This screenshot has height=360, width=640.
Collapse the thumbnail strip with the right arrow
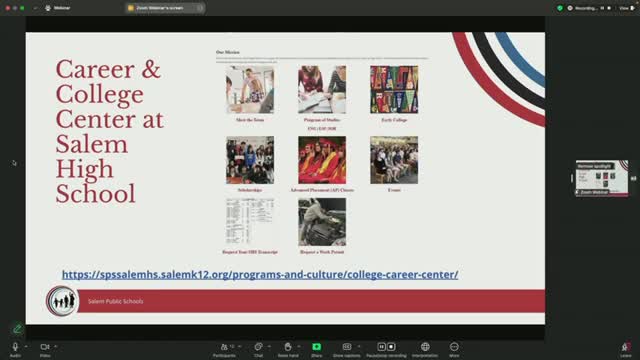pyautogui.click(x=633, y=178)
